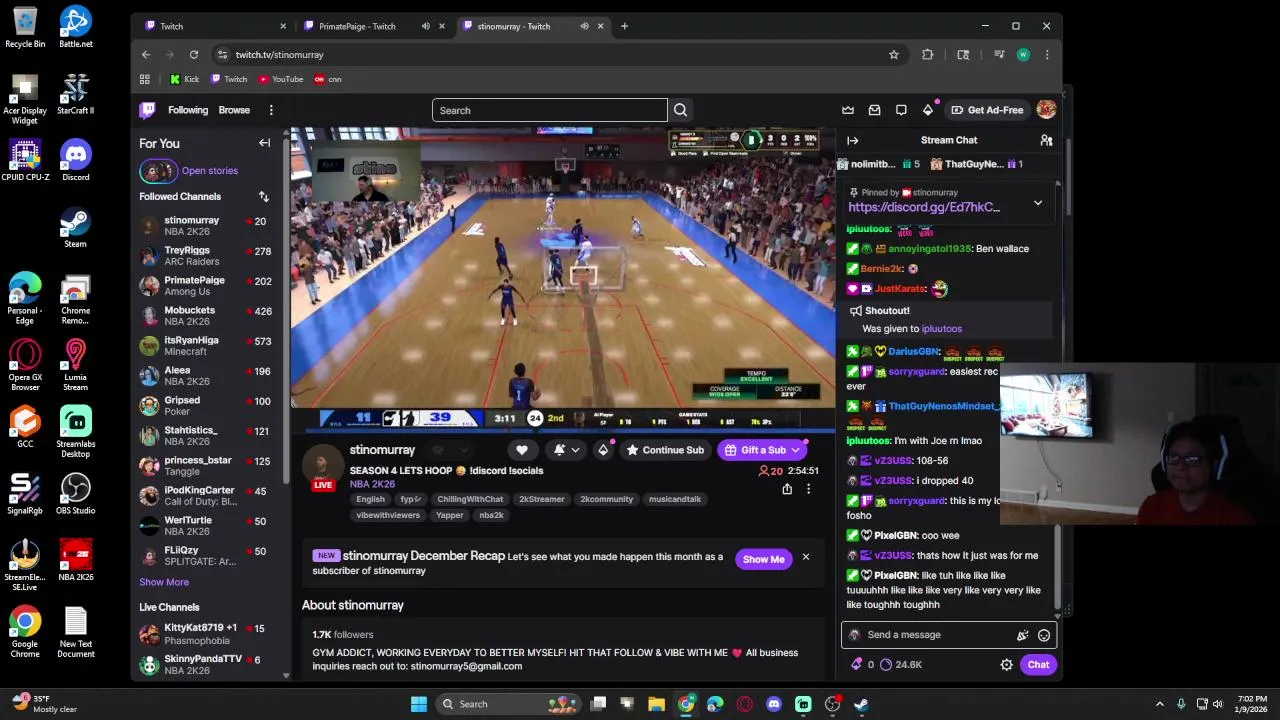Click the Twitch search field

(x=549, y=110)
